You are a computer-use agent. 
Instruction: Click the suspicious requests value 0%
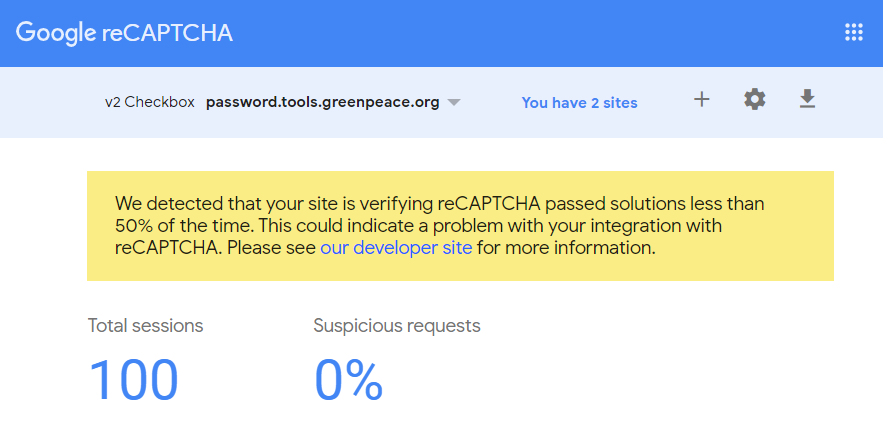[x=349, y=380]
